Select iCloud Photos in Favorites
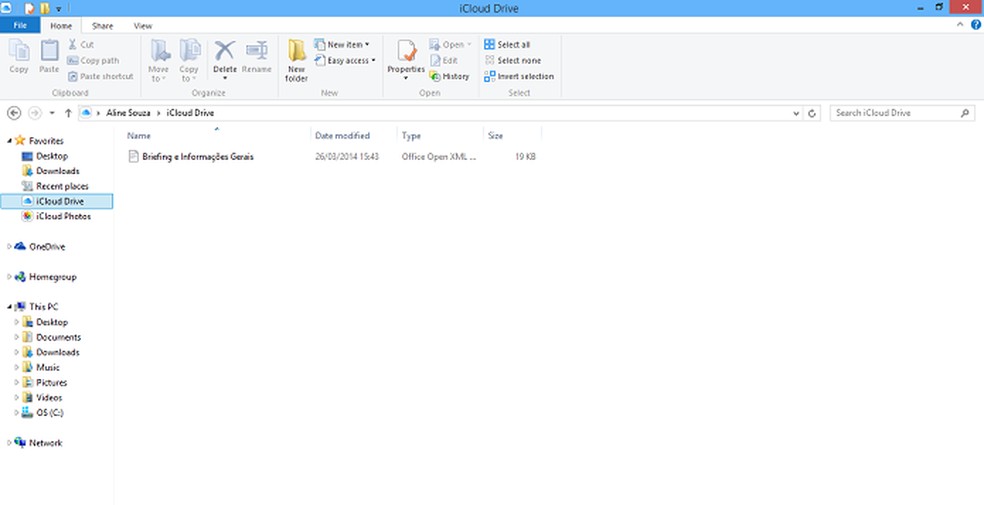 (x=63, y=216)
